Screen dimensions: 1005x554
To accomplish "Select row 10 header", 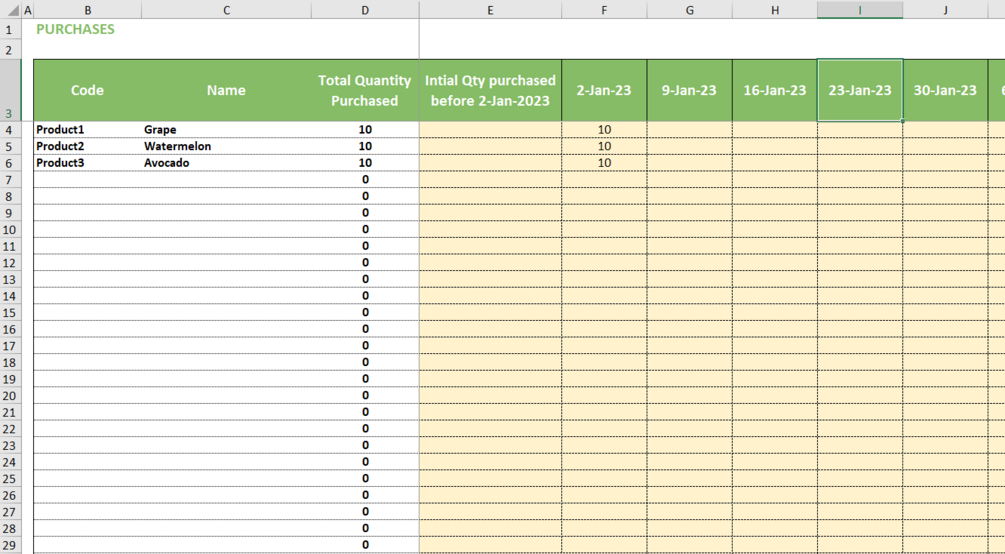I will [10, 230].
